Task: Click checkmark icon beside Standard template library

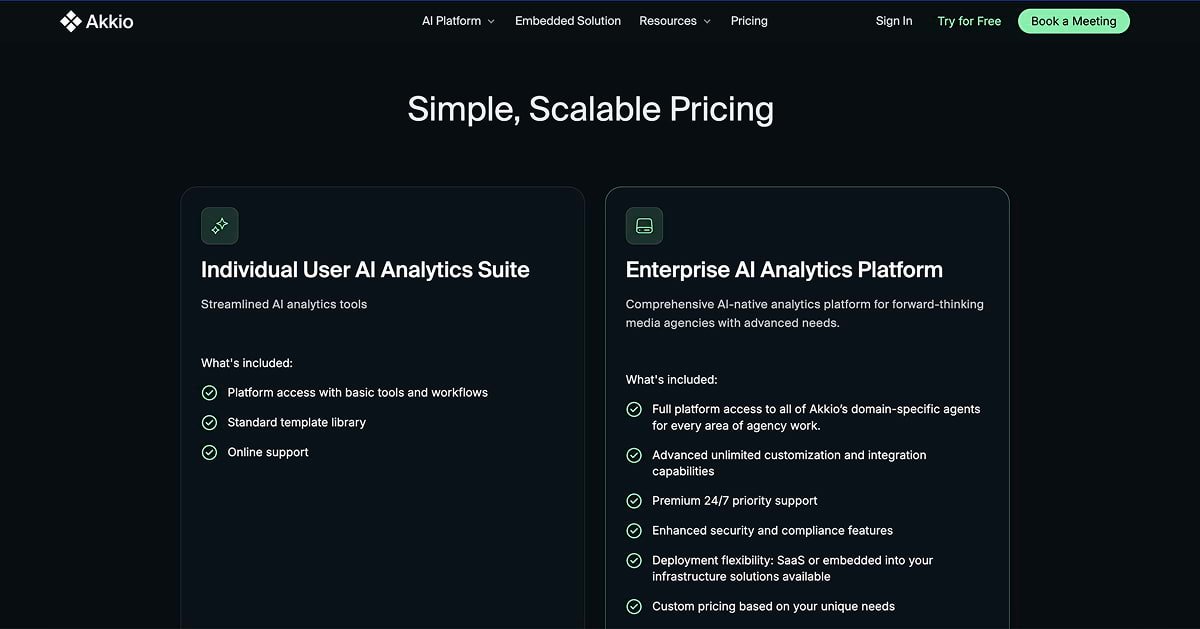Action: [x=209, y=423]
